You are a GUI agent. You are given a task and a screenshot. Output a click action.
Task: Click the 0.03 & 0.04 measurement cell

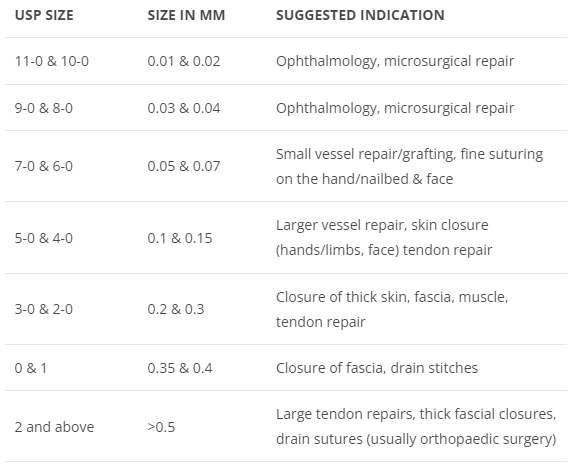coord(184,108)
